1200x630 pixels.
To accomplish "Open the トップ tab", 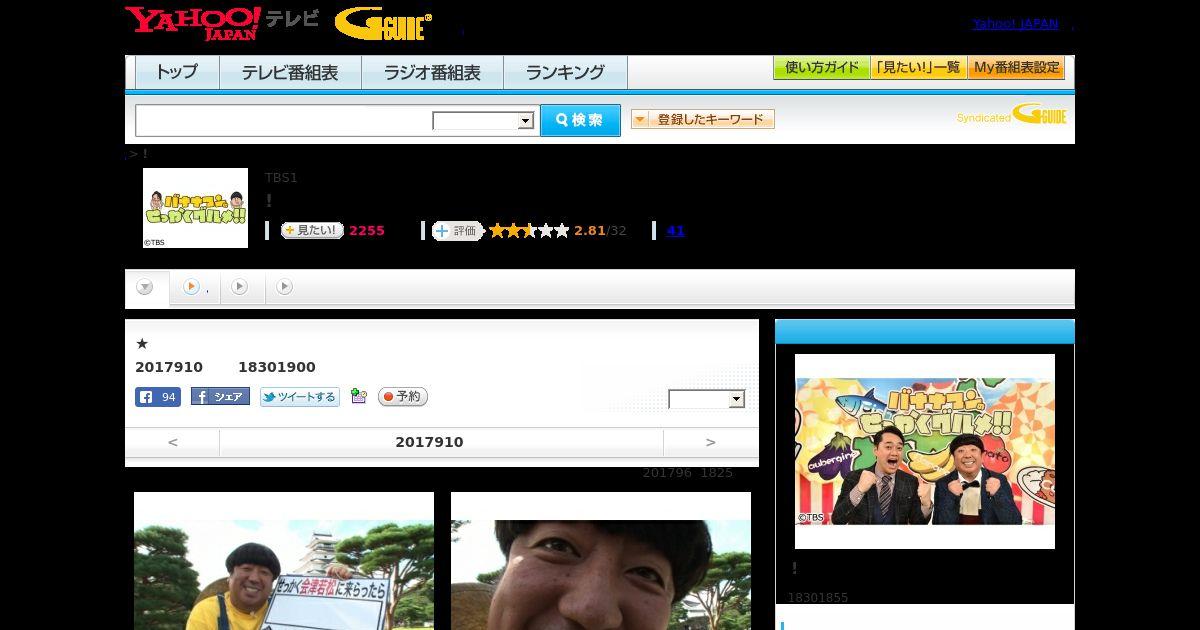I will click(177, 73).
